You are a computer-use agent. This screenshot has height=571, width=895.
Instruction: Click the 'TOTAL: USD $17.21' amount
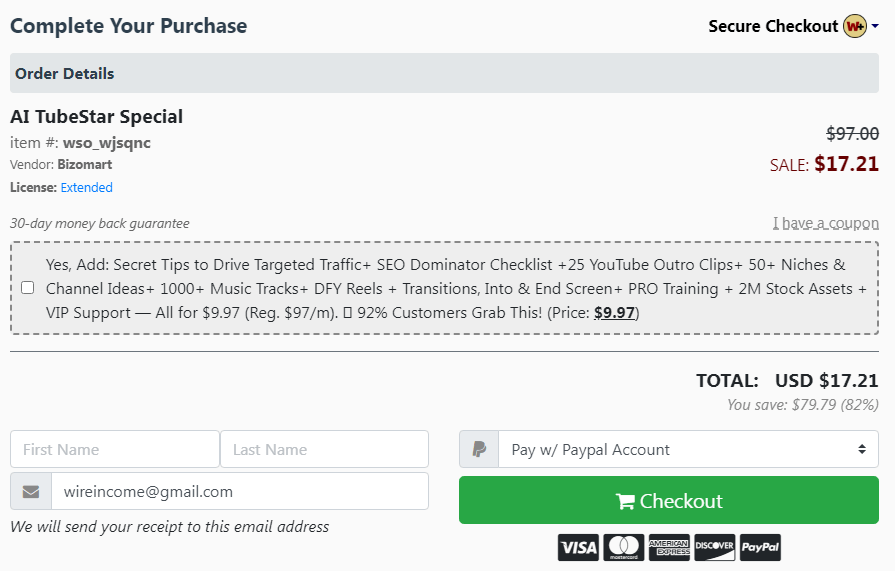click(x=787, y=381)
